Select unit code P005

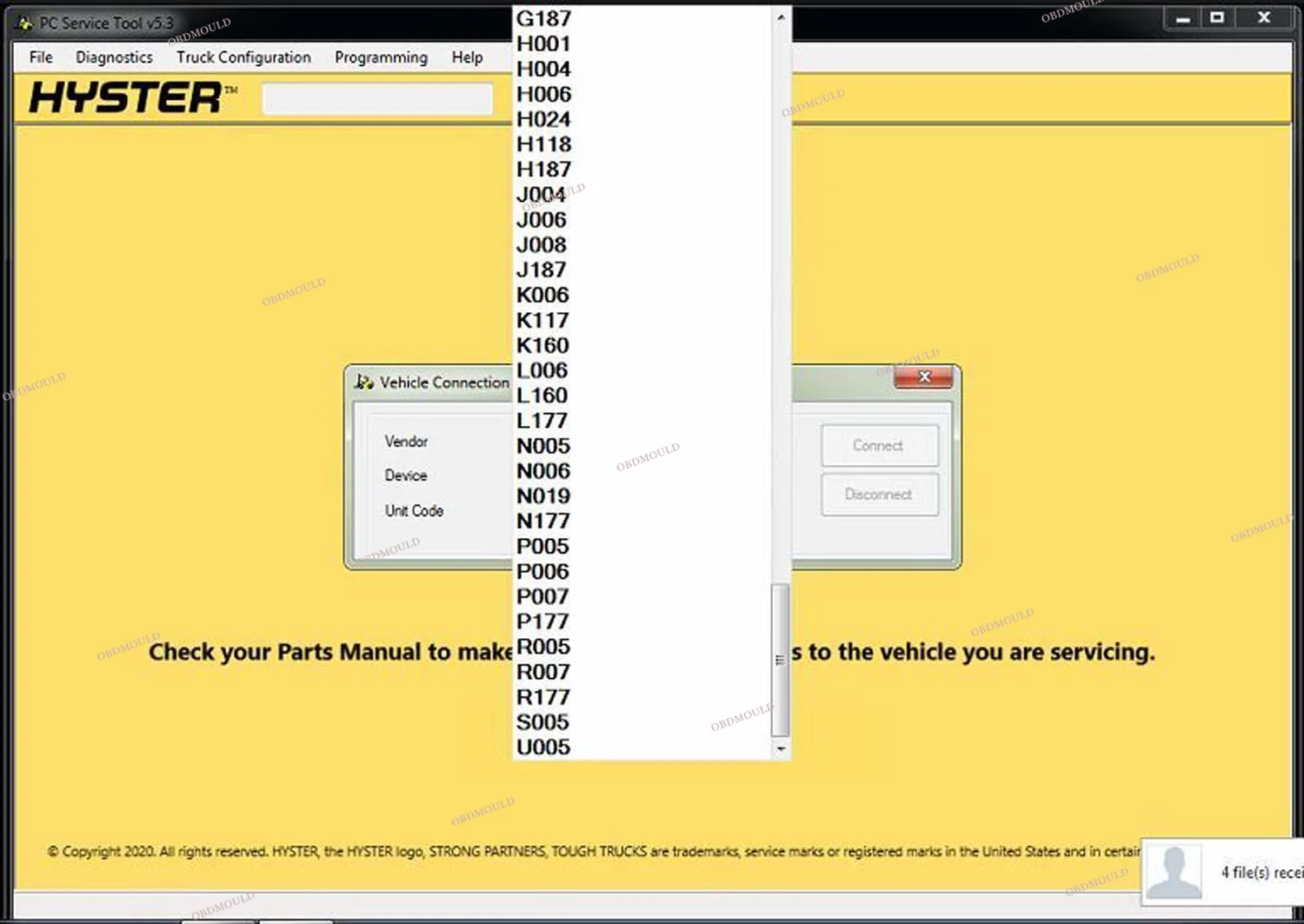pos(642,547)
